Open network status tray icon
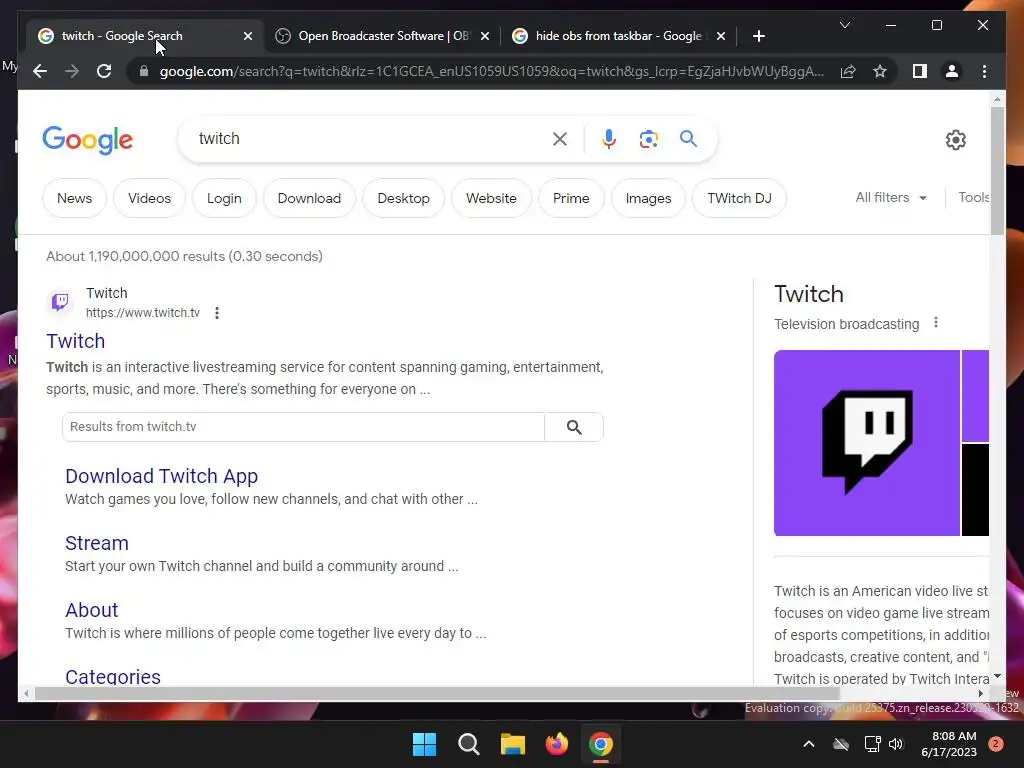This screenshot has height=768, width=1024. (x=872, y=744)
